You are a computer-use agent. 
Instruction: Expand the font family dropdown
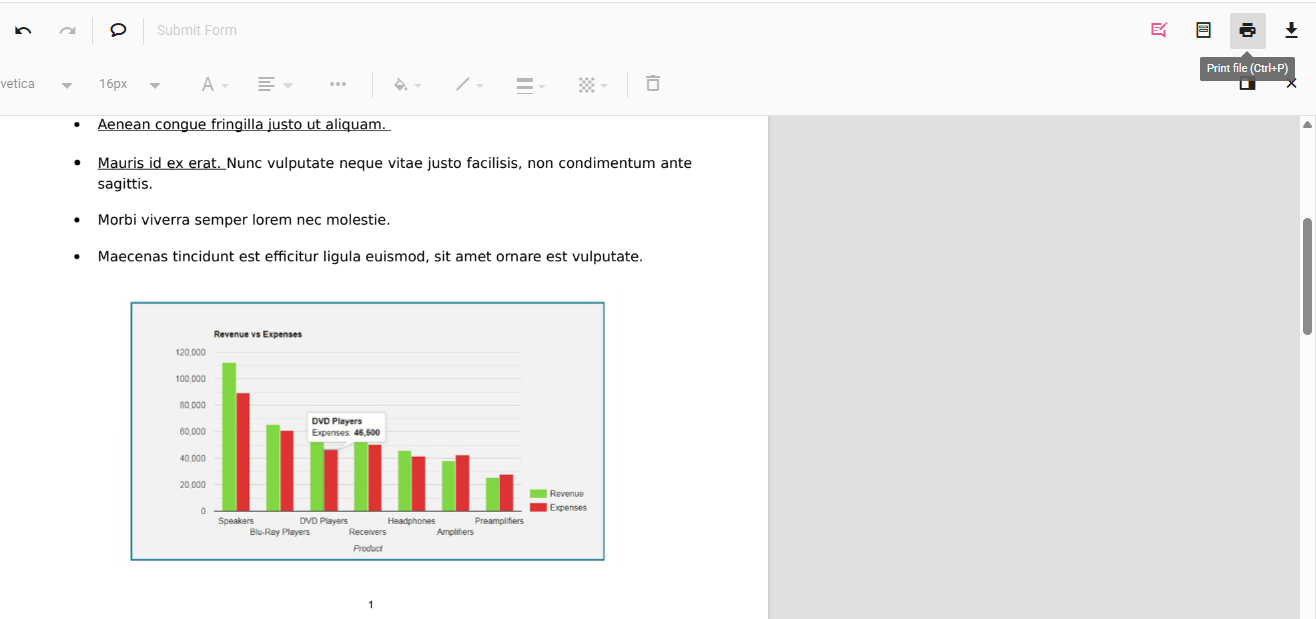[66, 85]
